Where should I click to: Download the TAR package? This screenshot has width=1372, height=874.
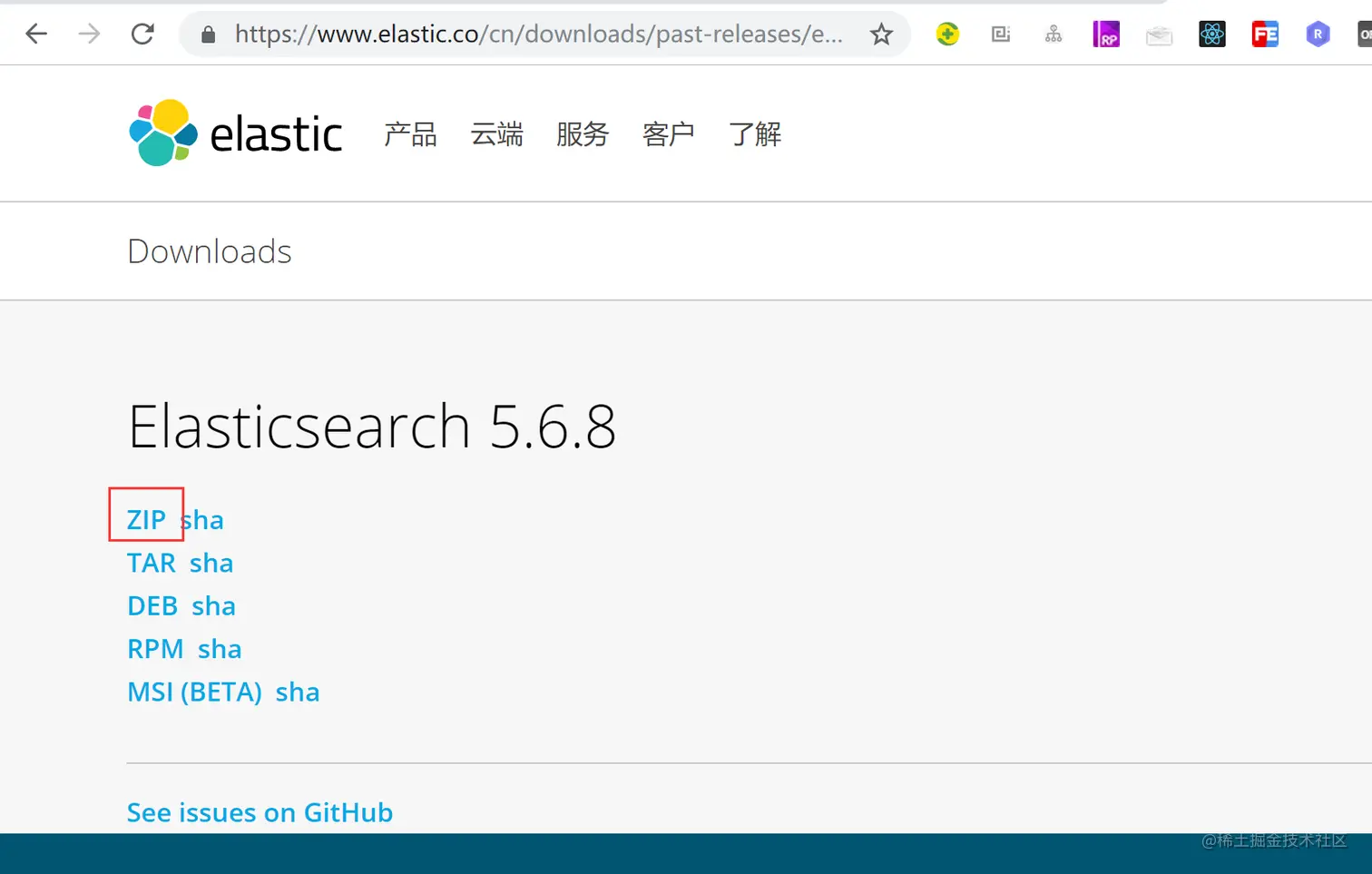click(152, 563)
